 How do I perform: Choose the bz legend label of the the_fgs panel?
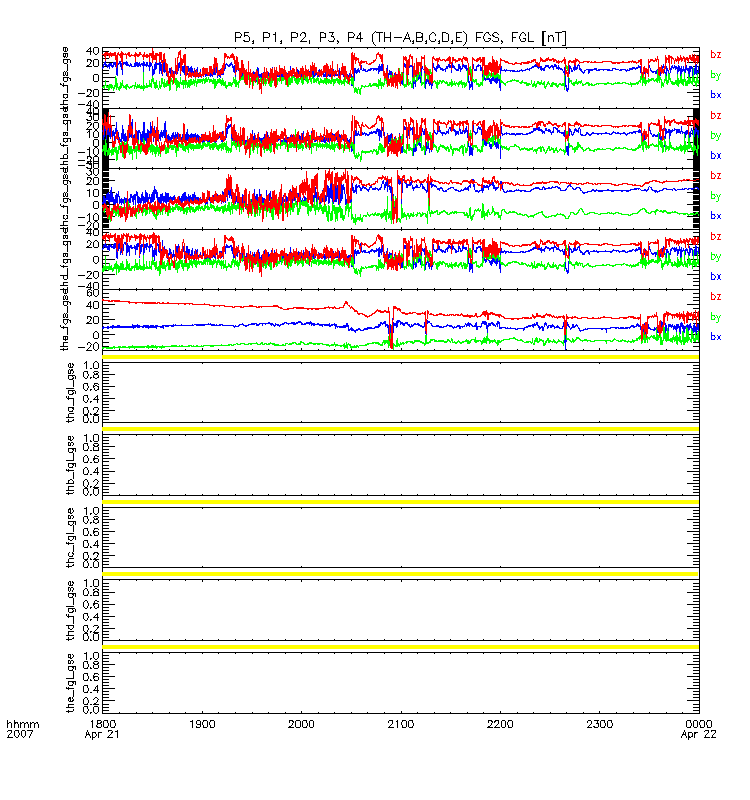click(x=716, y=296)
